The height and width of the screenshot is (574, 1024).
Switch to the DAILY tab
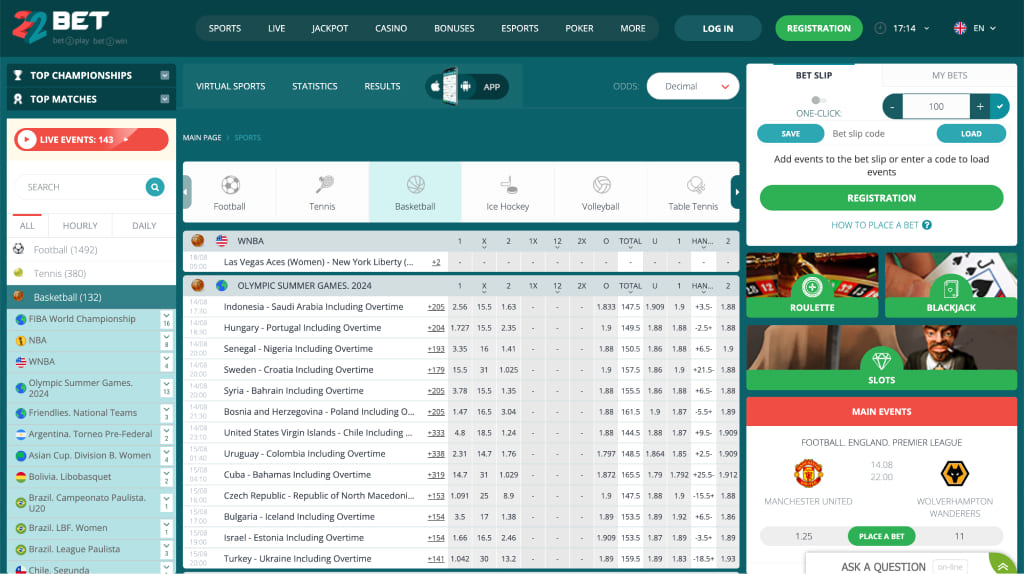tap(144, 225)
